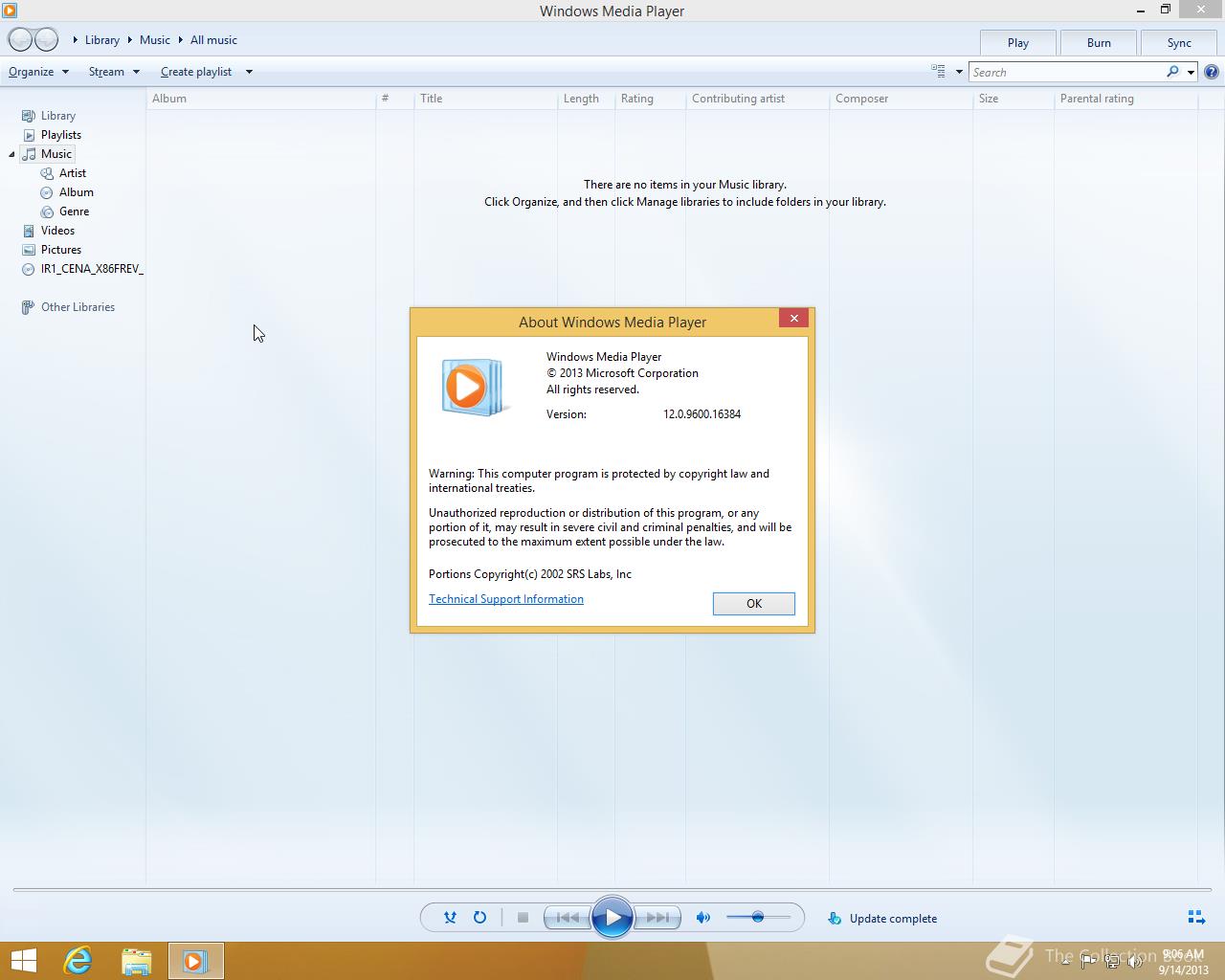Viewport: 1225px width, 980px height.
Task: Sort by Parental rating column header
Action: [x=1125, y=99]
